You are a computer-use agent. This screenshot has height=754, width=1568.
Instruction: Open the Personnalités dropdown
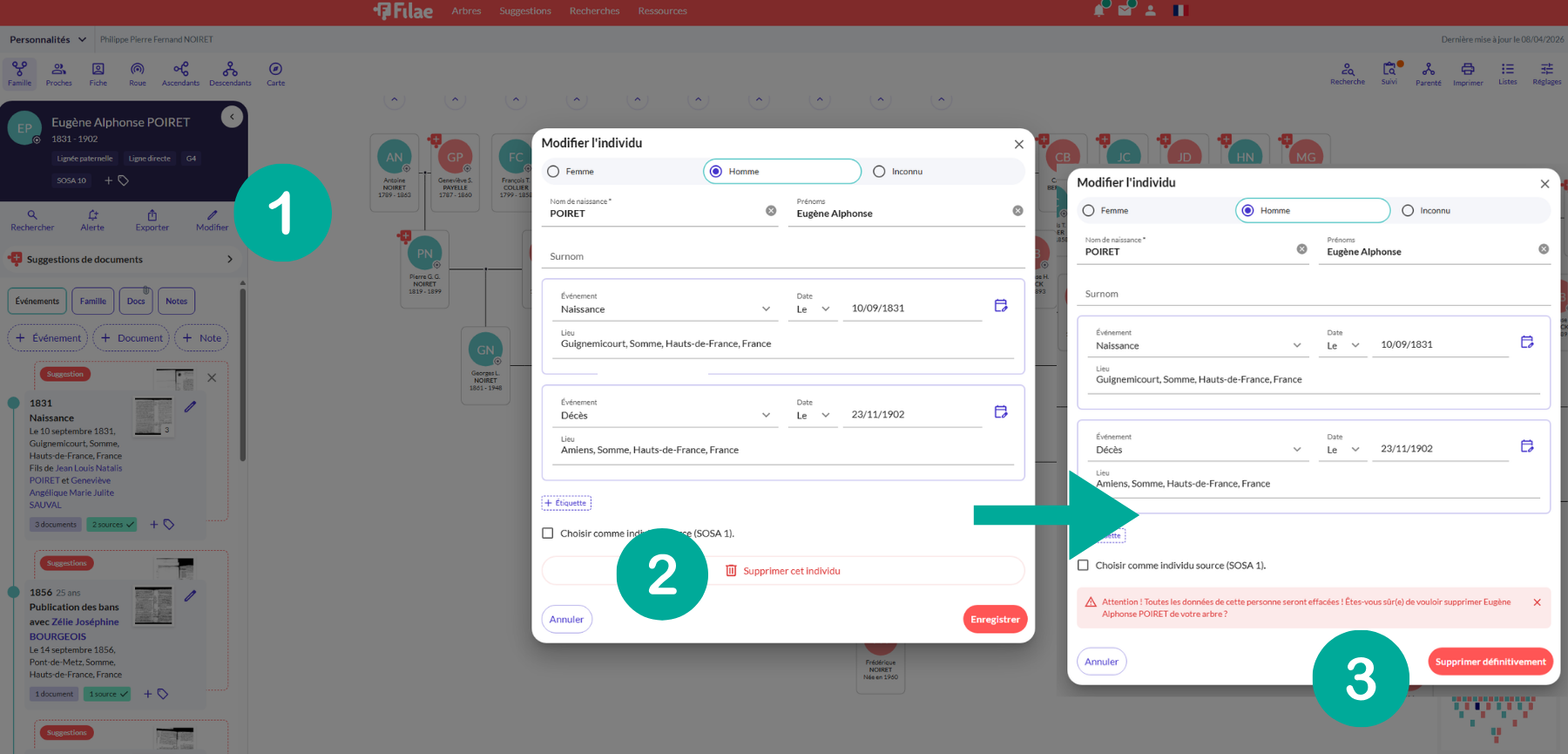point(48,39)
